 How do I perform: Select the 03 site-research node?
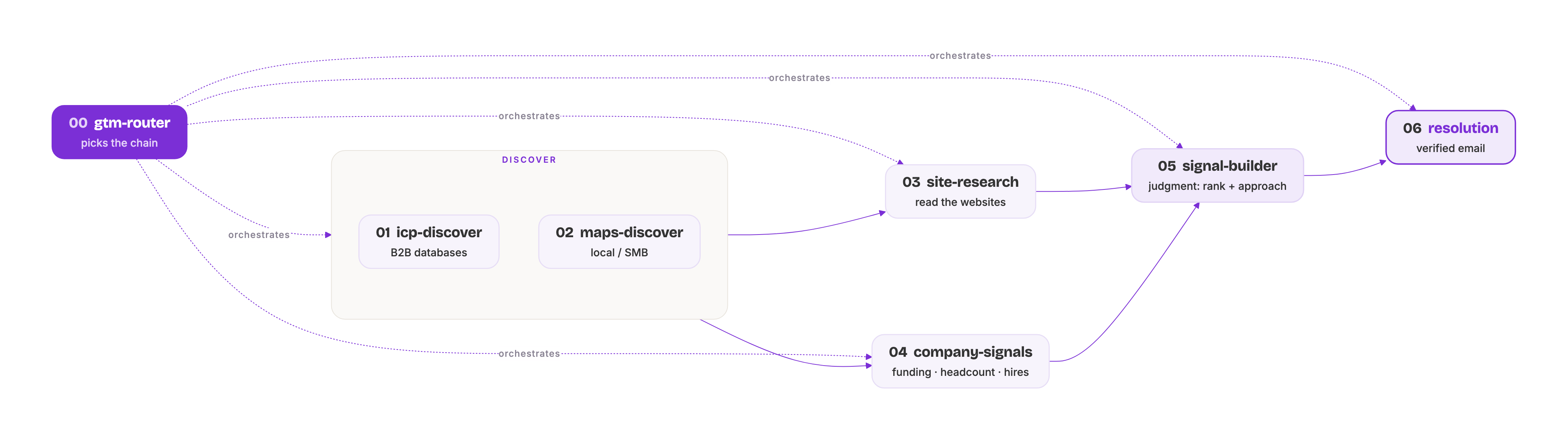coord(960,191)
